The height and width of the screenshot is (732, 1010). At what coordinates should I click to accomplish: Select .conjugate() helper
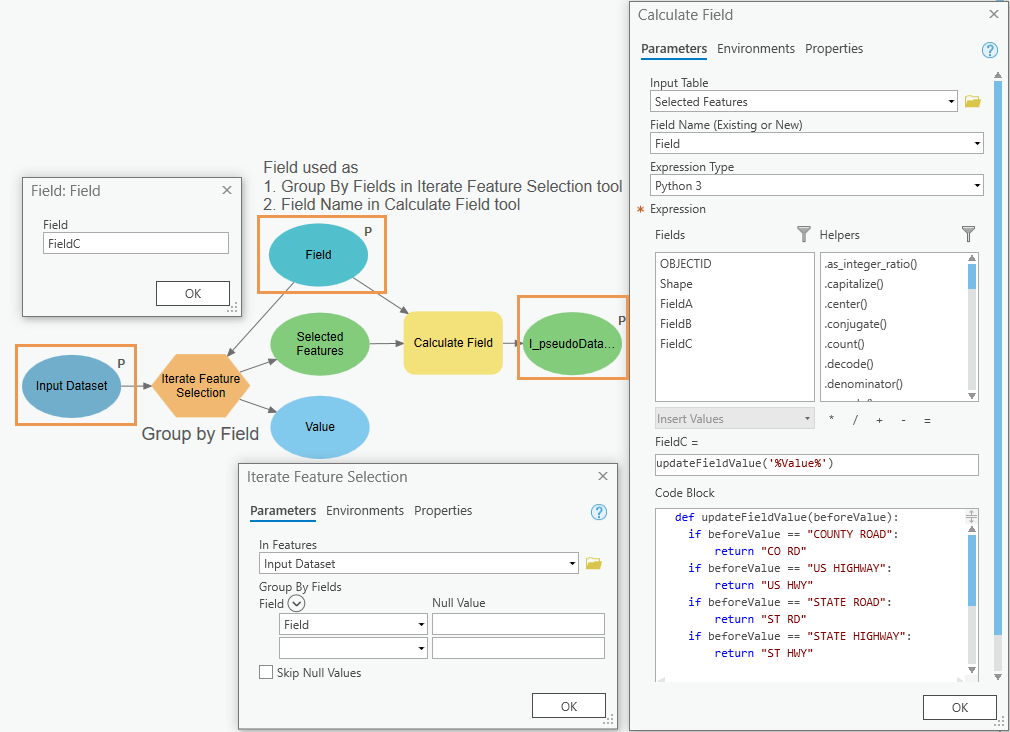point(855,323)
